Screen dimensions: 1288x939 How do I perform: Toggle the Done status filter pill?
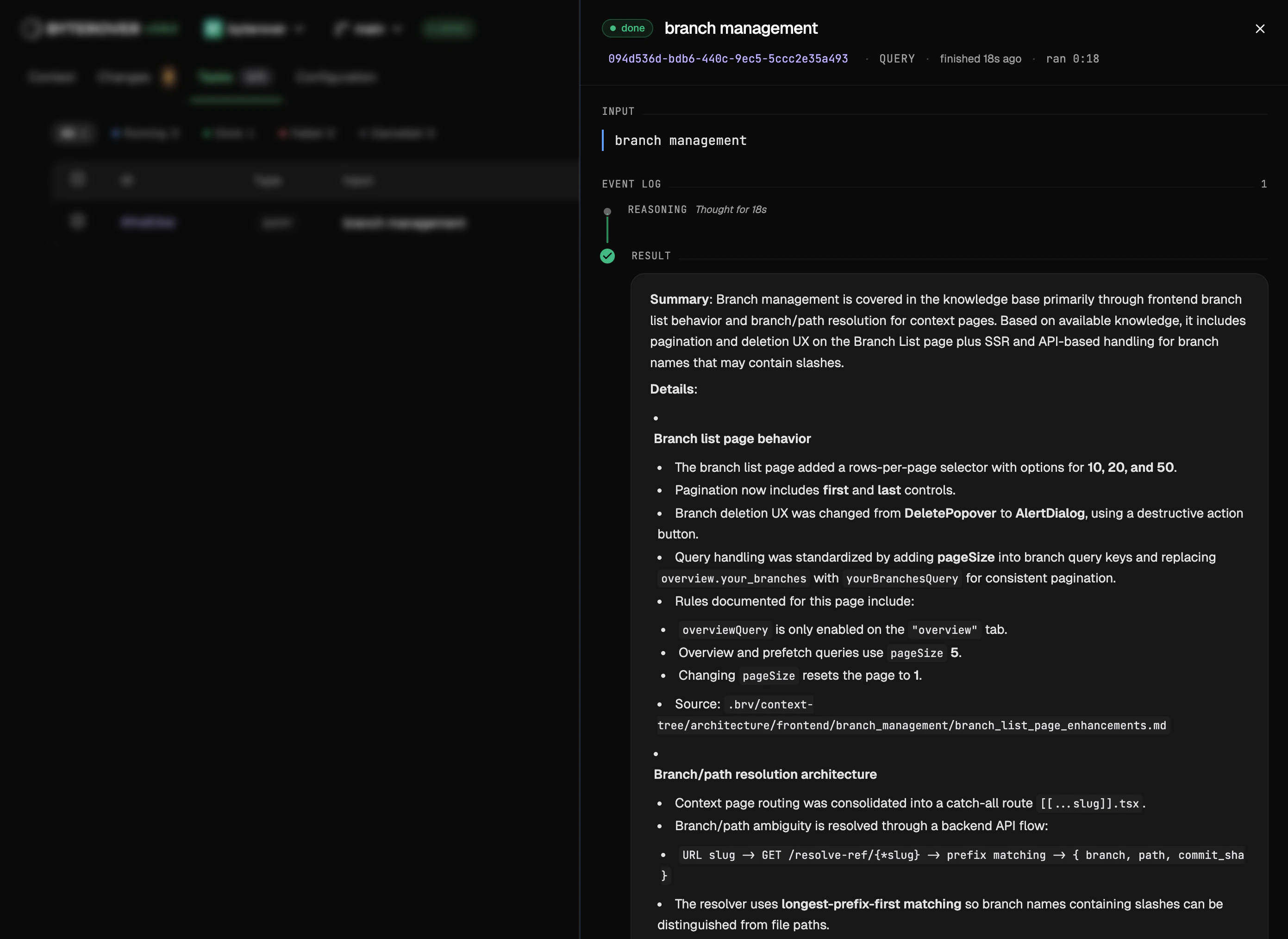[228, 133]
